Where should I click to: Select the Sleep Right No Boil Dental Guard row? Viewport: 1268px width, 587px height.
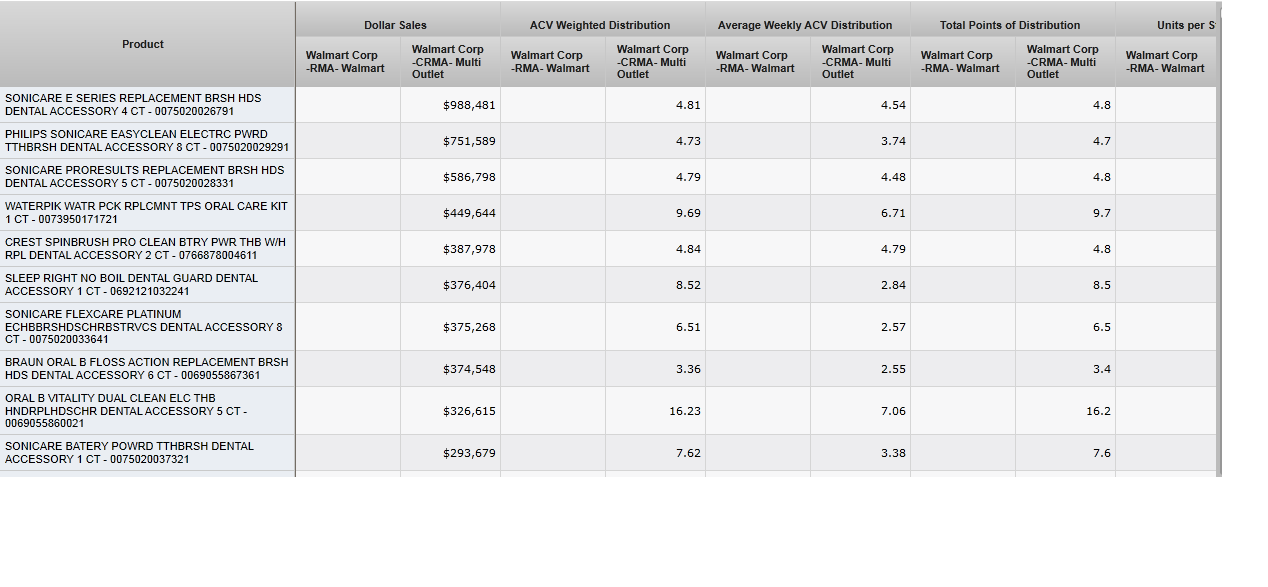tap(131, 285)
